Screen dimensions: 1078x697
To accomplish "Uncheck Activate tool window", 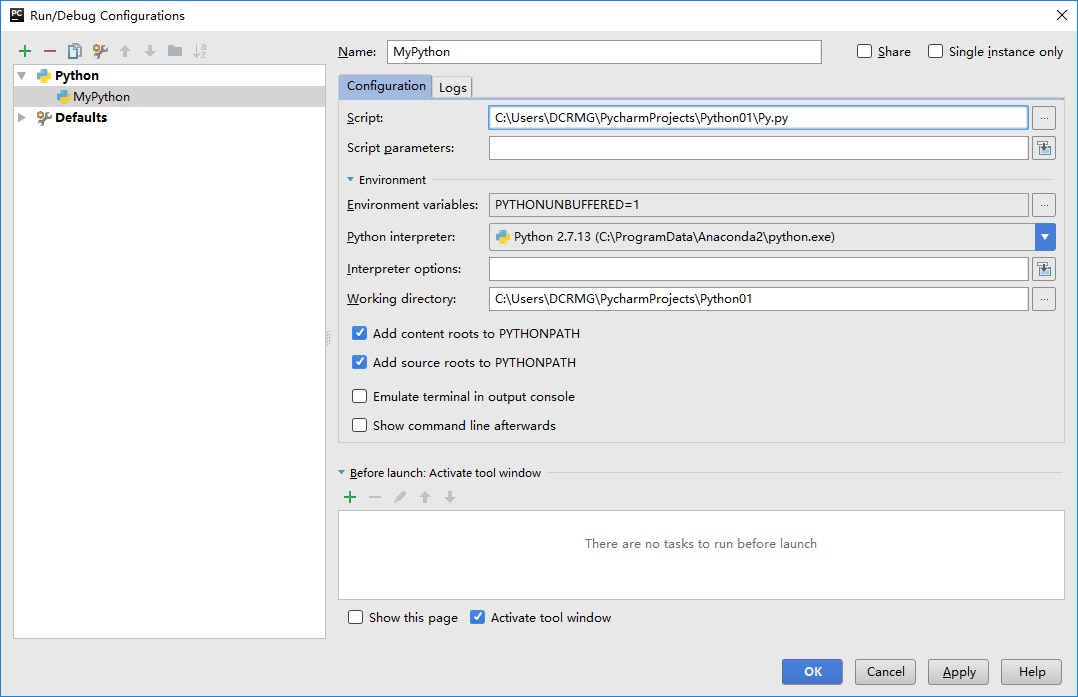I will [477, 617].
